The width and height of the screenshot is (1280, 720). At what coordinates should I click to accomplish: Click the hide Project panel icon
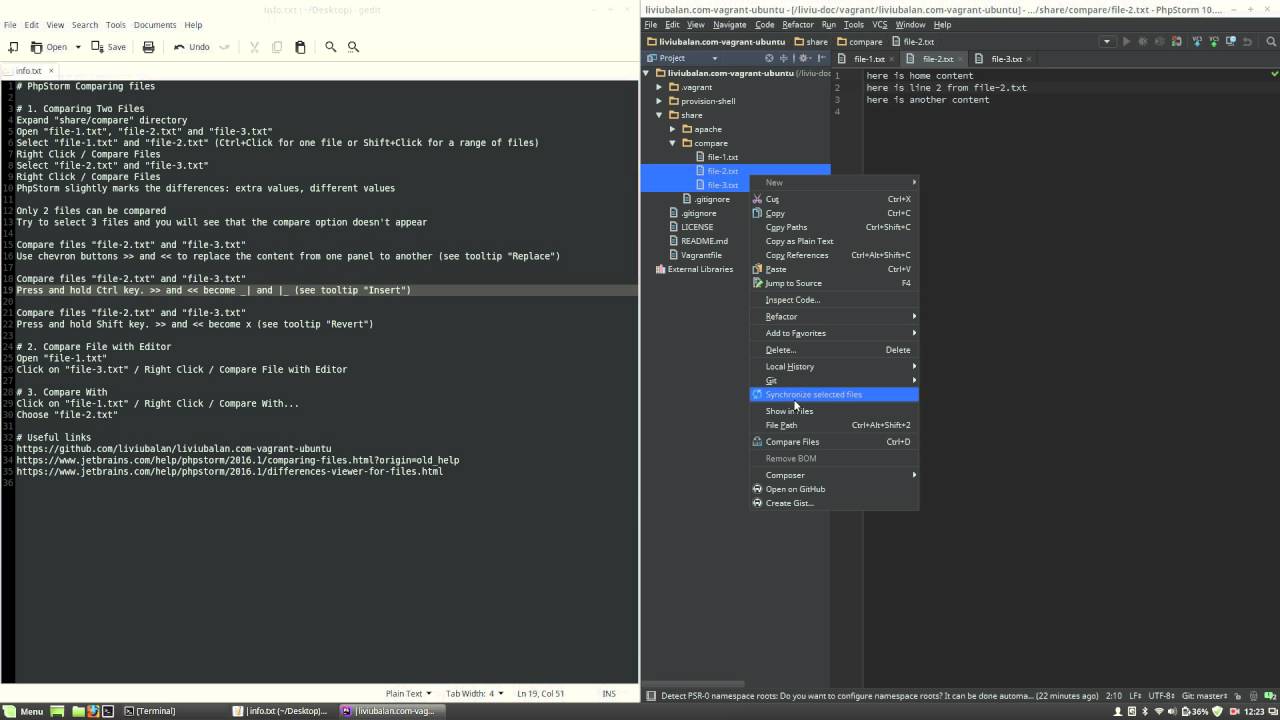[819, 58]
